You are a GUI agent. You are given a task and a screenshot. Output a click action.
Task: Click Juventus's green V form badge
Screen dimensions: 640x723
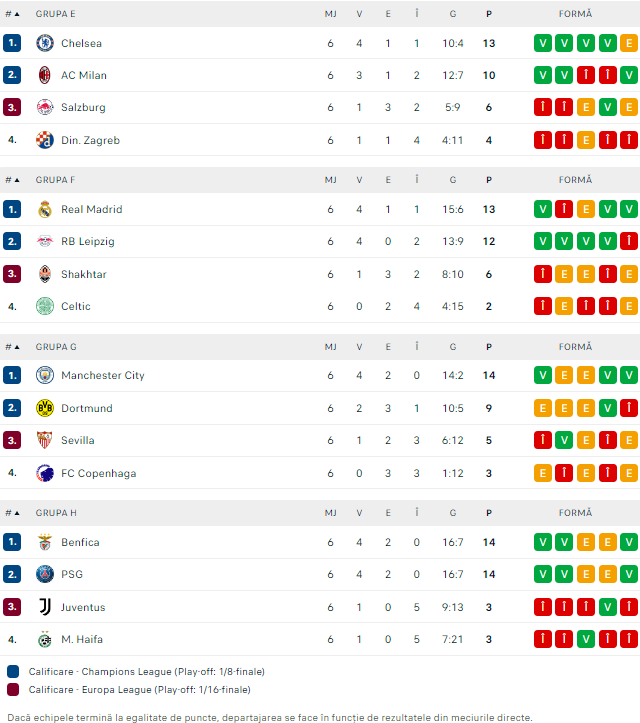point(608,607)
